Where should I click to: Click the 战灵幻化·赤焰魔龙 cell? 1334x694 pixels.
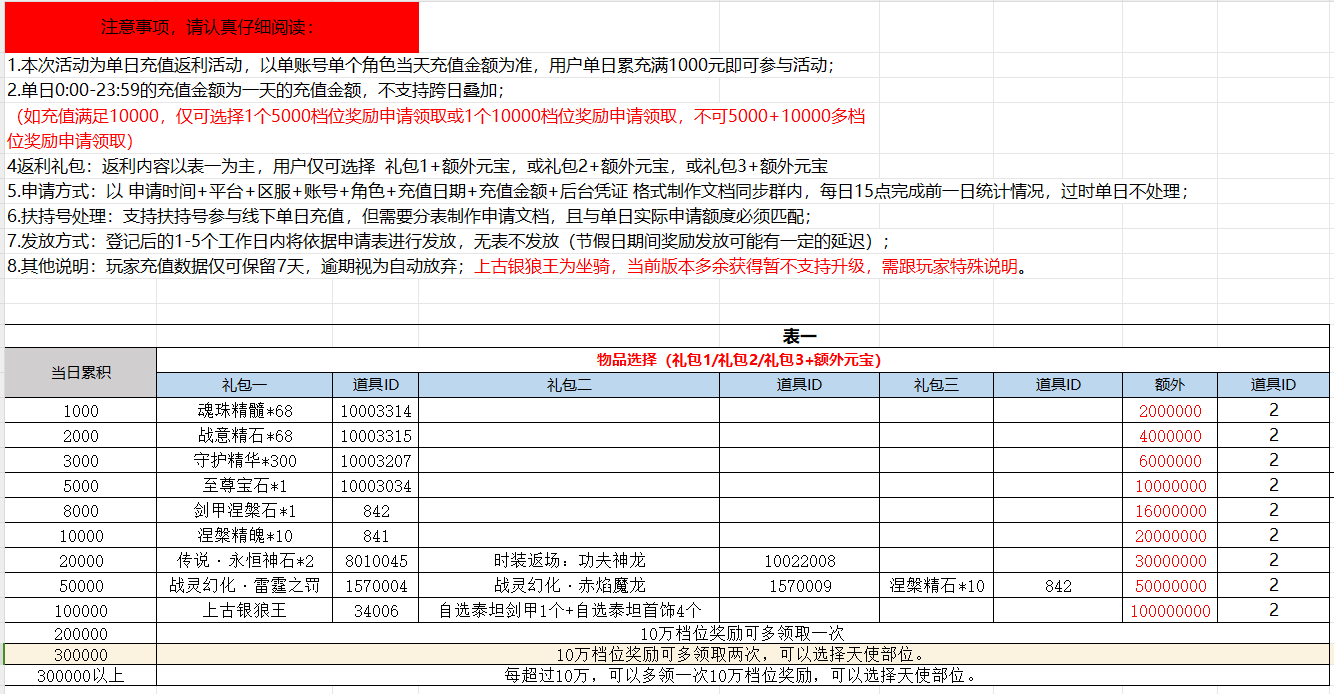(x=569, y=585)
